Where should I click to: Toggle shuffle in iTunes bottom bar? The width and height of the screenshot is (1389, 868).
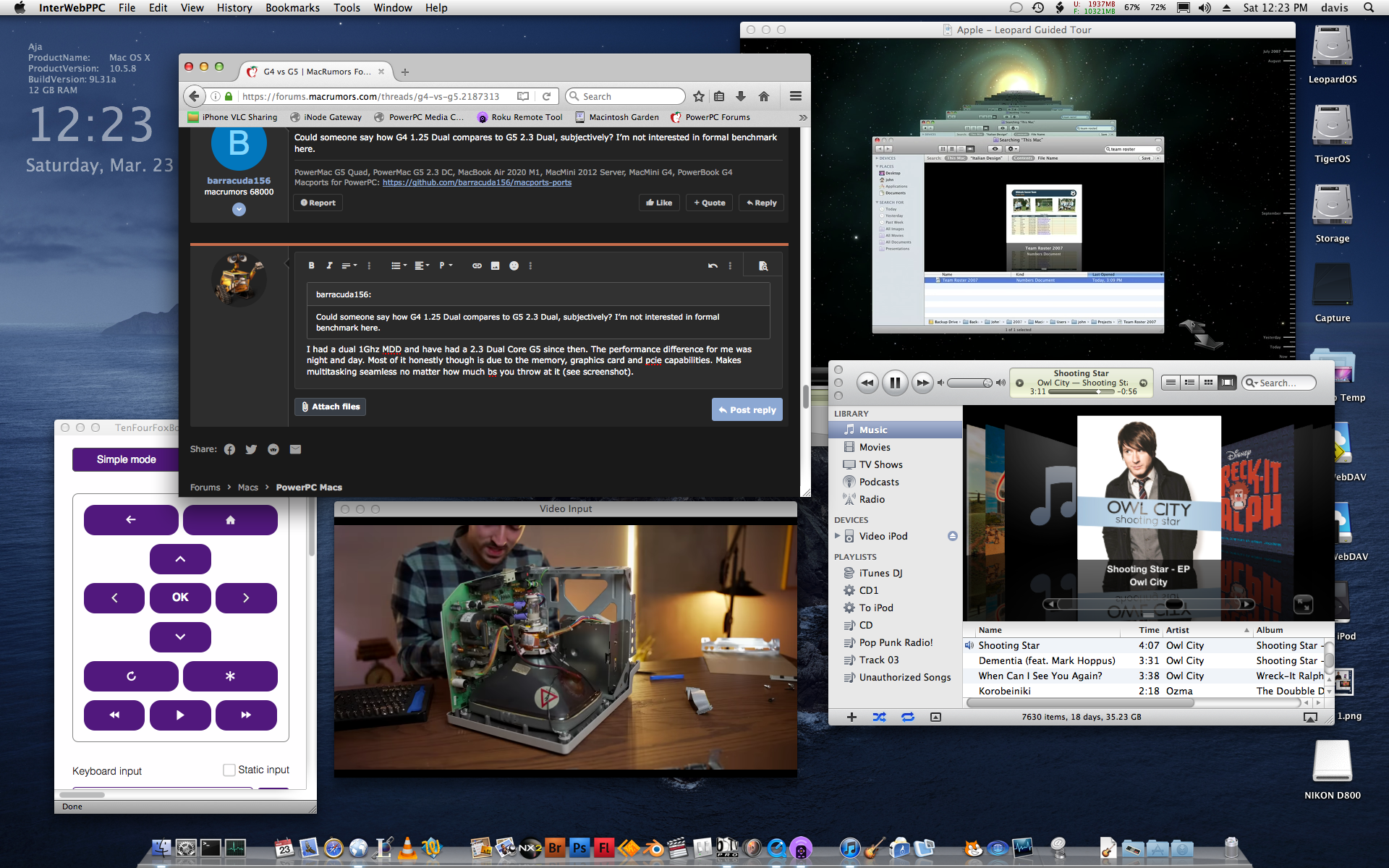pos(879,717)
